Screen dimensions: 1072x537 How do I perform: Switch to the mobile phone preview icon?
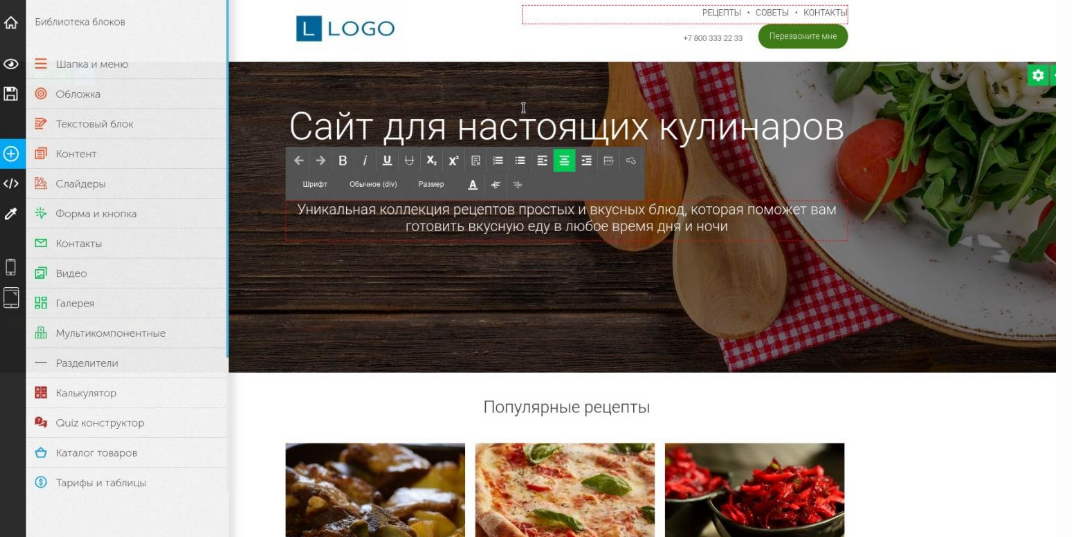click(11, 267)
